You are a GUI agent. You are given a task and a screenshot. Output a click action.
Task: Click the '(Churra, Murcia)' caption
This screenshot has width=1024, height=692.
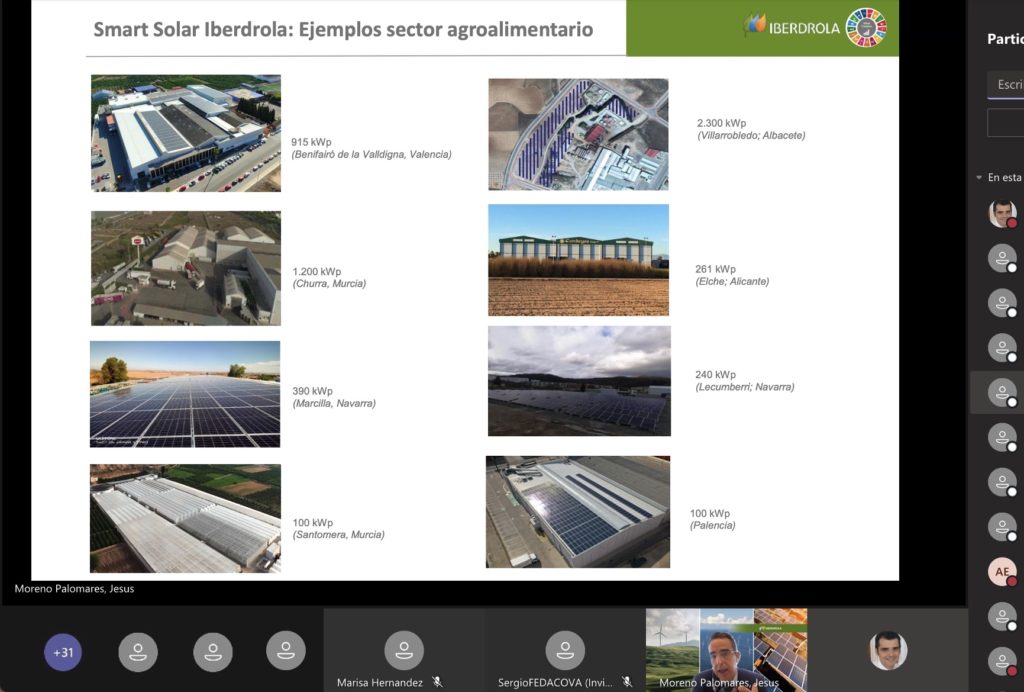pos(329,283)
